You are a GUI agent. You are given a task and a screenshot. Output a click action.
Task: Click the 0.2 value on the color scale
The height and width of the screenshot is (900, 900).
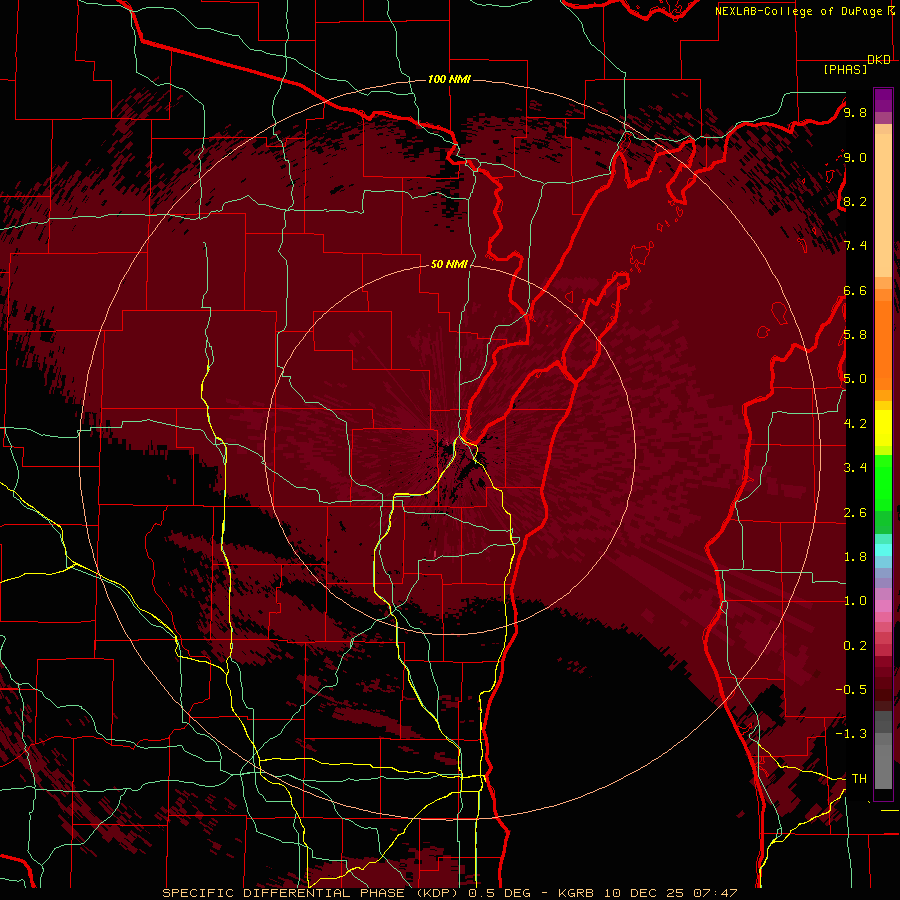[855, 645]
